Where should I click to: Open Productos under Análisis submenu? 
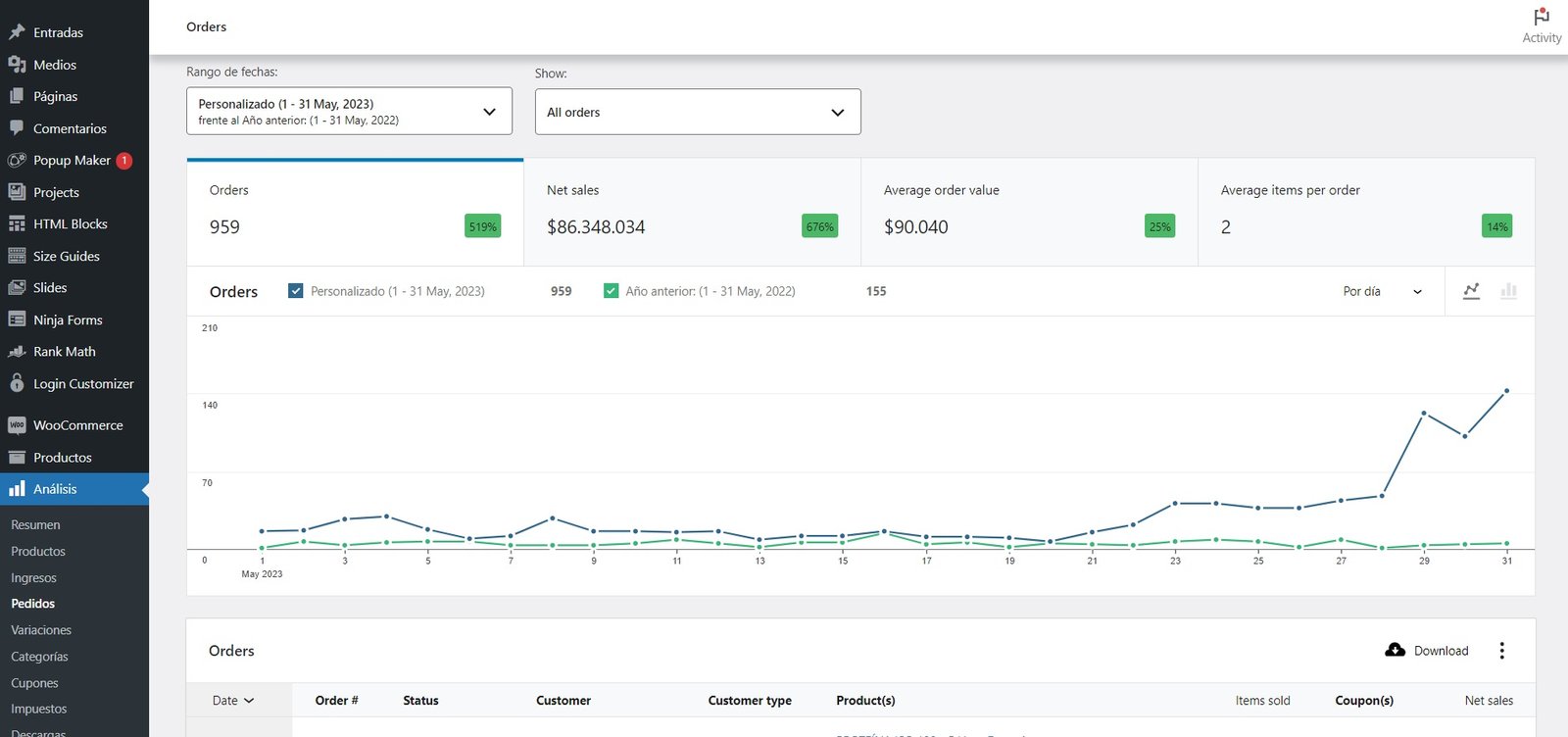click(x=38, y=552)
